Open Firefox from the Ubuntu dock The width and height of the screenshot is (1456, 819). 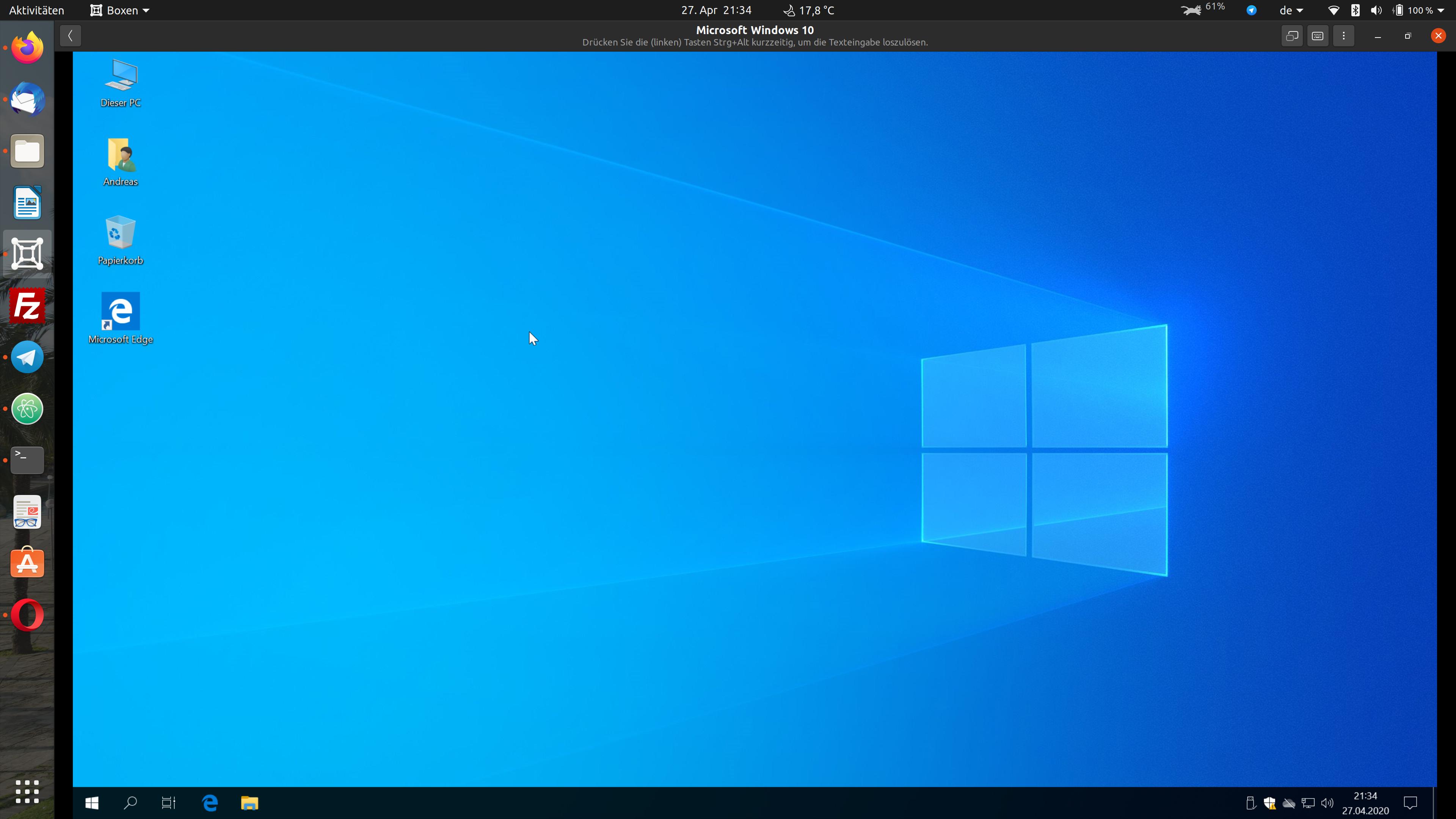[27, 47]
